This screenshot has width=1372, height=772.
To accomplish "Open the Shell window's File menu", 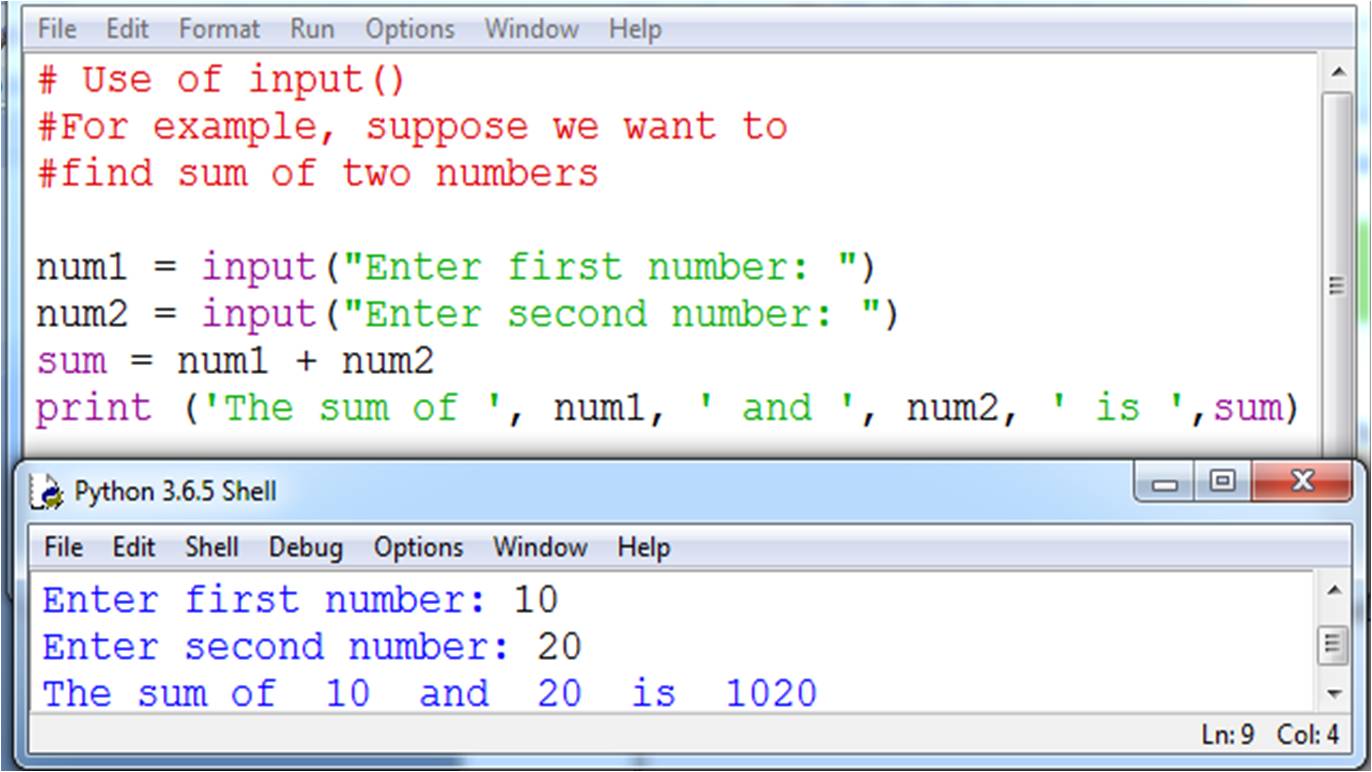I will coord(63,547).
